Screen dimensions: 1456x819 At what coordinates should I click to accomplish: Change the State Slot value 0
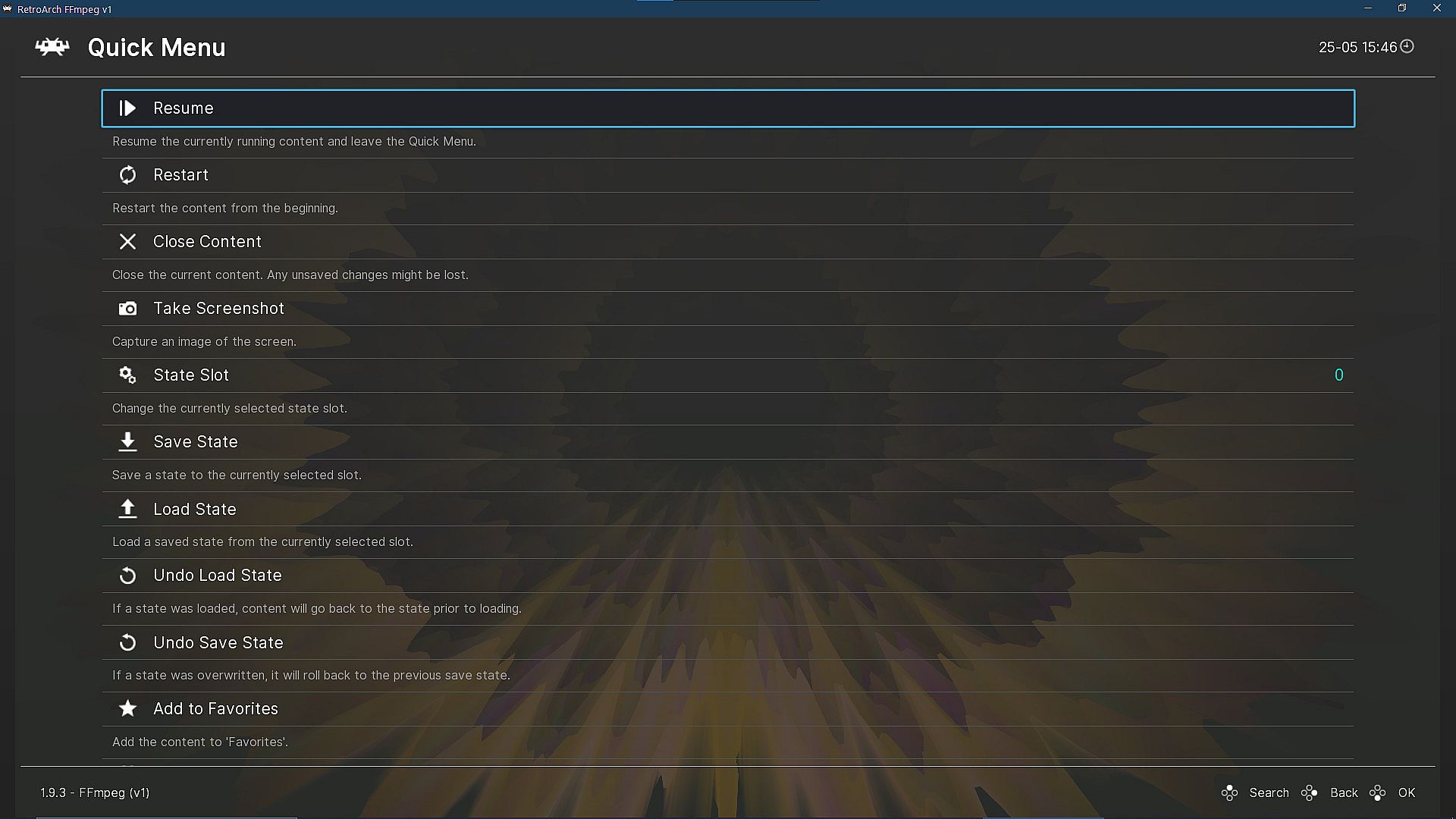coord(1338,375)
